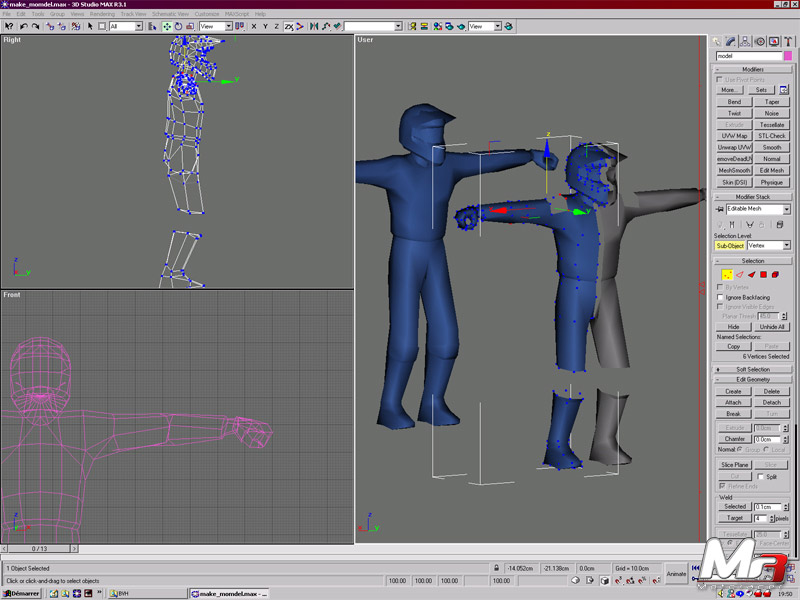Image resolution: width=800 pixels, height=600 pixels.
Task: Click the pink object color swatch
Action: tap(788, 56)
